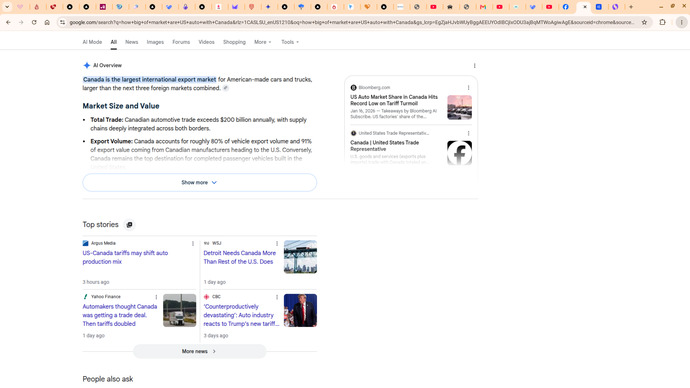690x388 pixels.
Task: Switch to the Forums tab
Action: tap(181, 42)
